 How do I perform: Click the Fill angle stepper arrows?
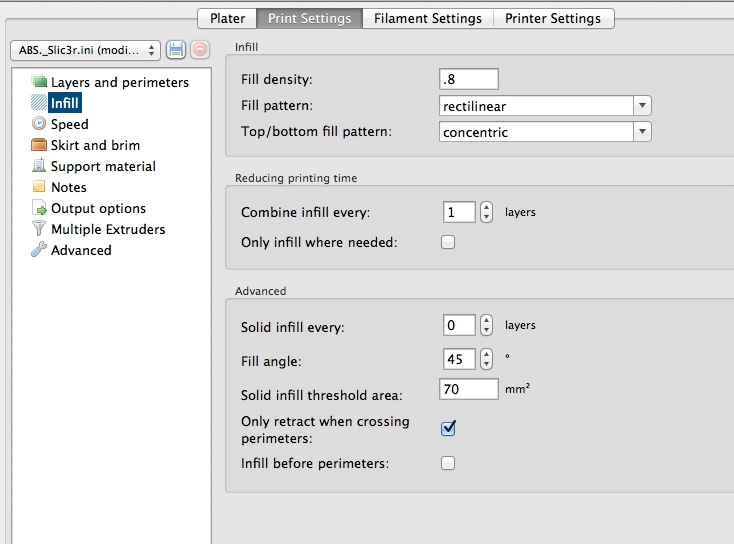pyautogui.click(x=486, y=358)
